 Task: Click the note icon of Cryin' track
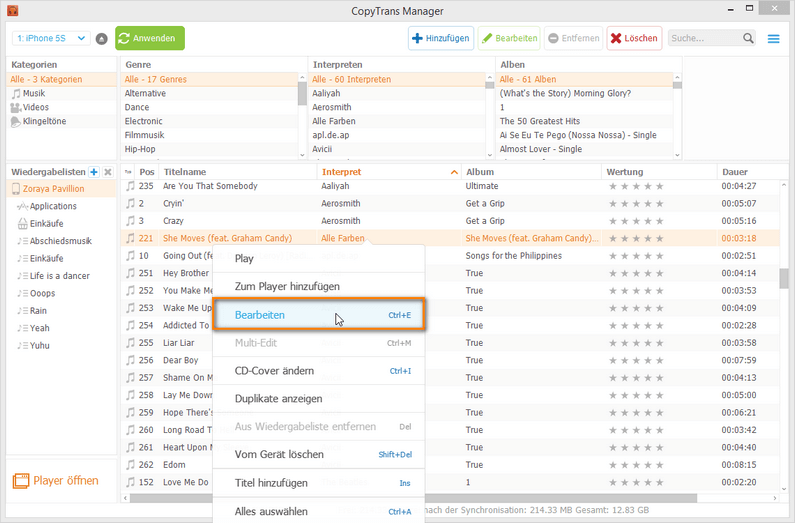point(131,203)
